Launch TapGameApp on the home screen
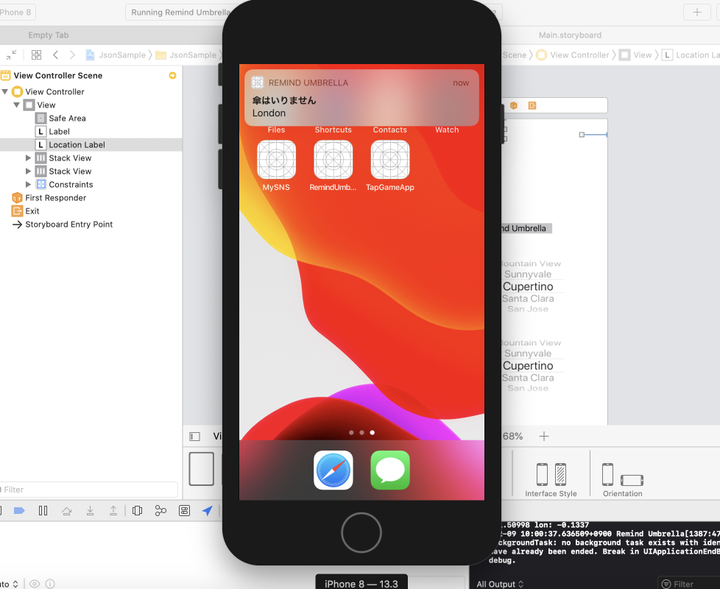 point(390,159)
